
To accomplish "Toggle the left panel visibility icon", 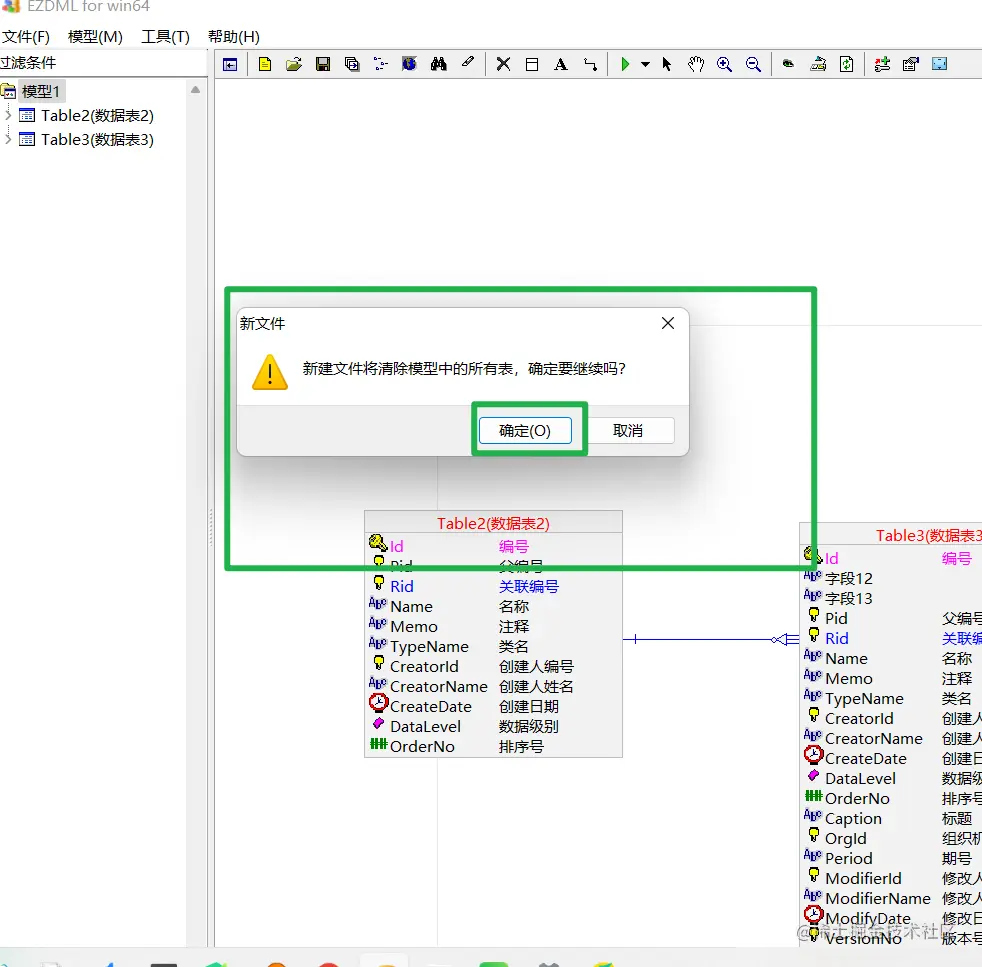I will coord(230,64).
